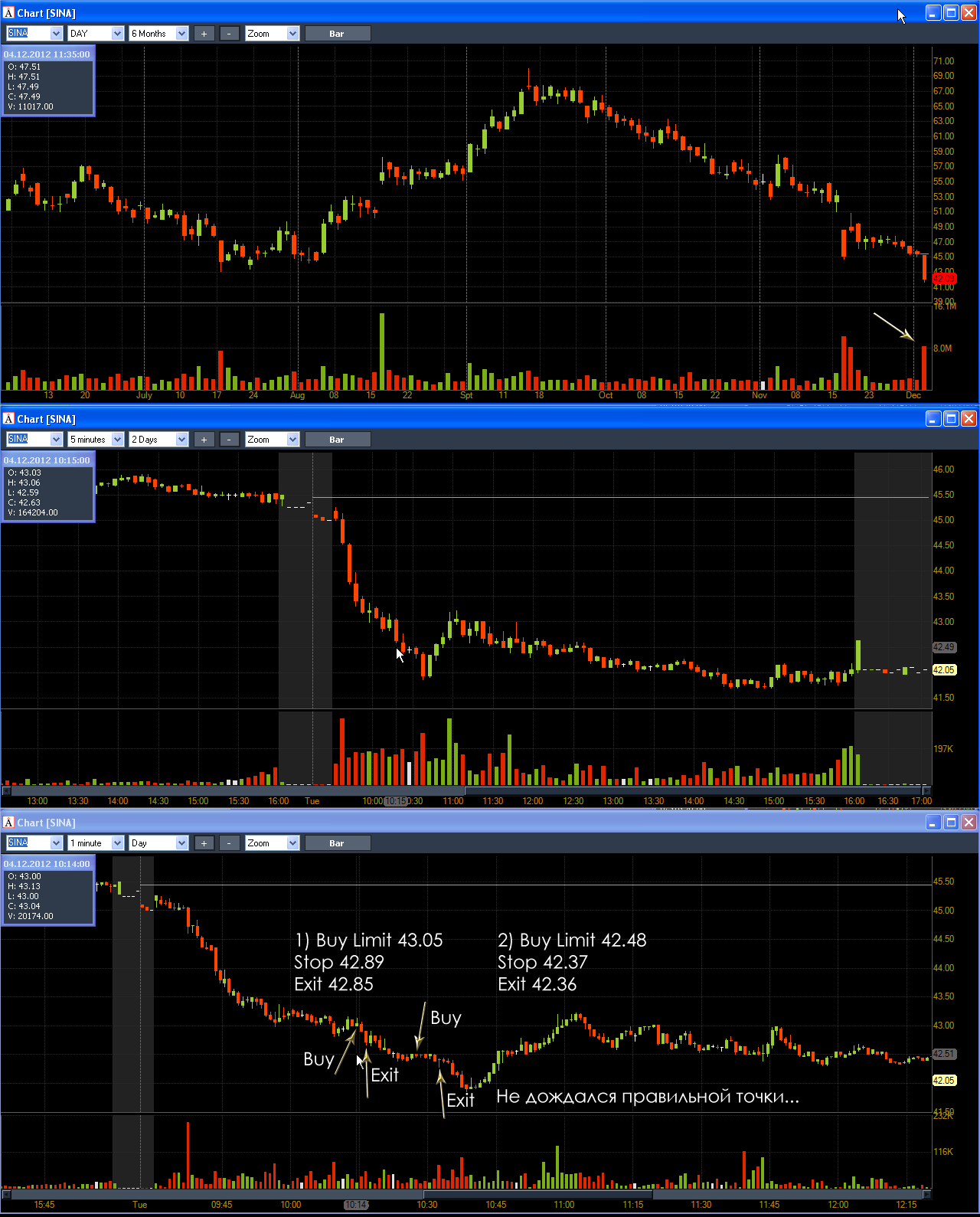This screenshot has width=980, height=1217.
Task: Click the '116K' volume axis label on 1-minute chart
Action: (943, 1152)
